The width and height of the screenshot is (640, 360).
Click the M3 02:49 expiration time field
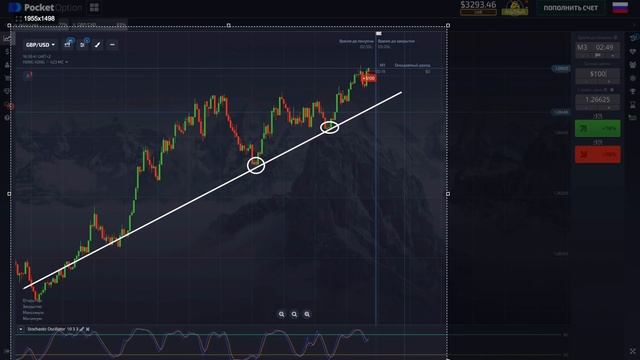tap(598, 50)
